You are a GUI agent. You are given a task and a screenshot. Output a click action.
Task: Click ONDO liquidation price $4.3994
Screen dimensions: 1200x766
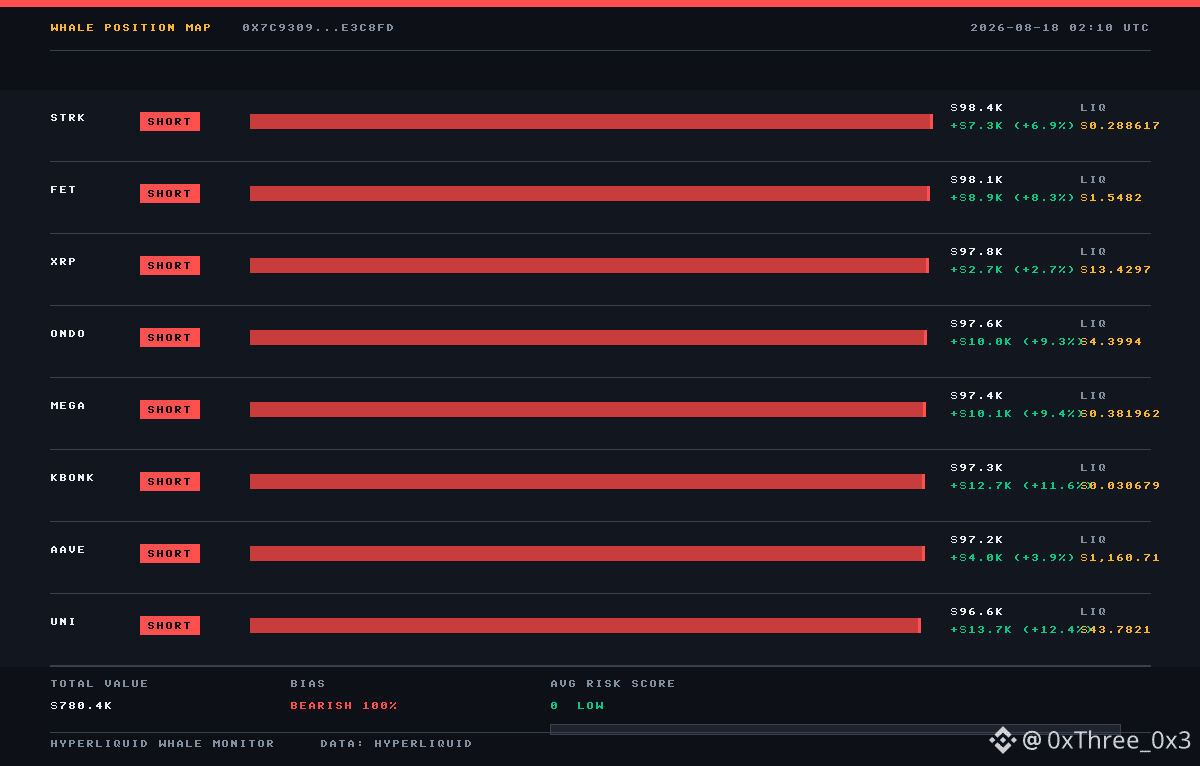[1111, 342]
